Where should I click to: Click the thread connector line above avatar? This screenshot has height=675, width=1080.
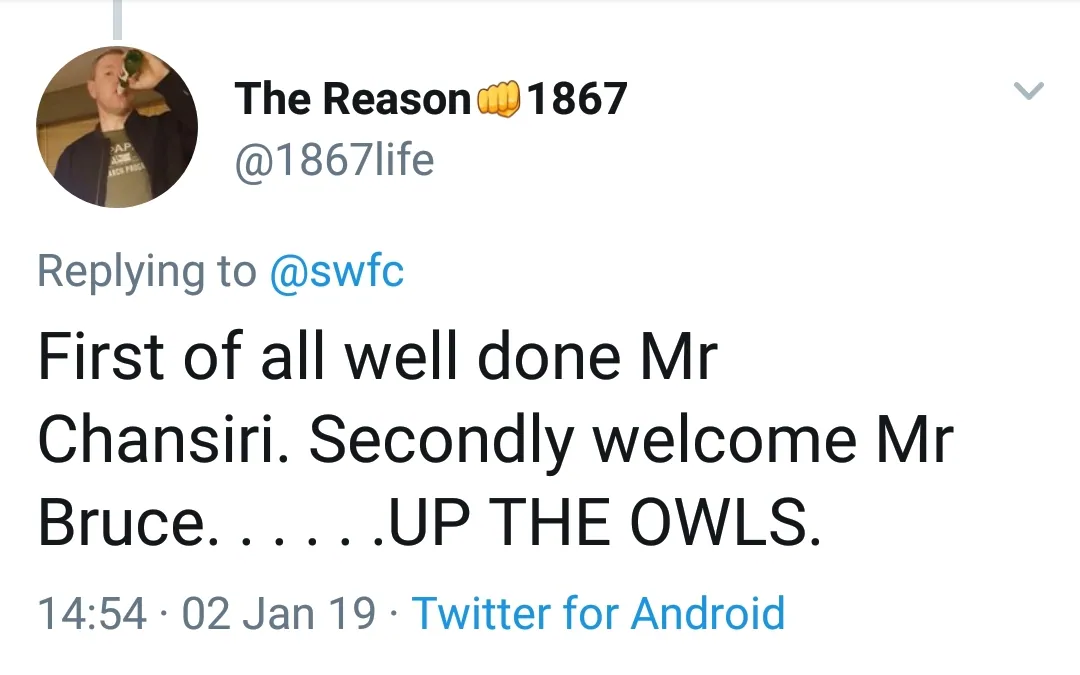point(117,20)
